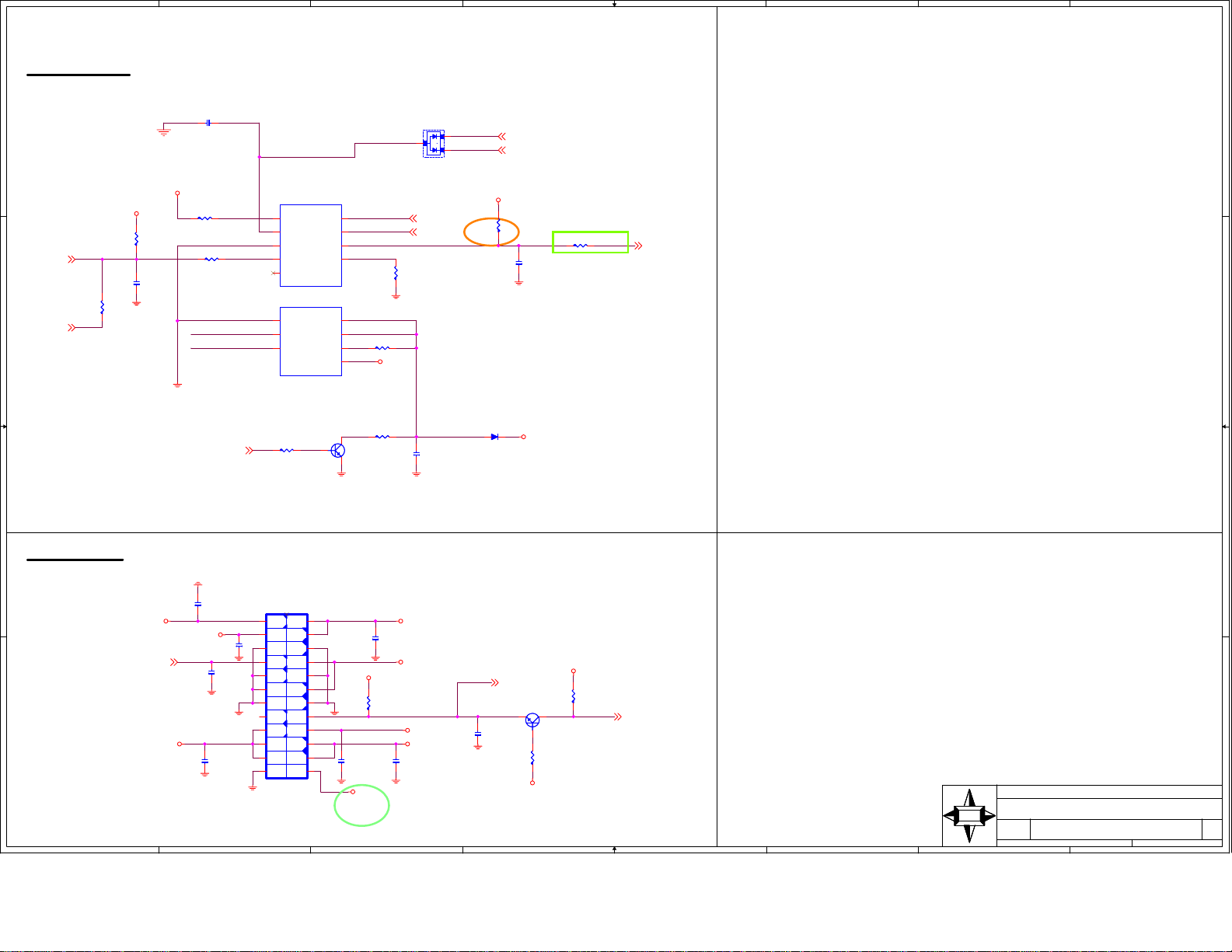The image size is (1232, 952).
Task: Select the dual-diode package symbol in dashed outline
Action: [434, 144]
